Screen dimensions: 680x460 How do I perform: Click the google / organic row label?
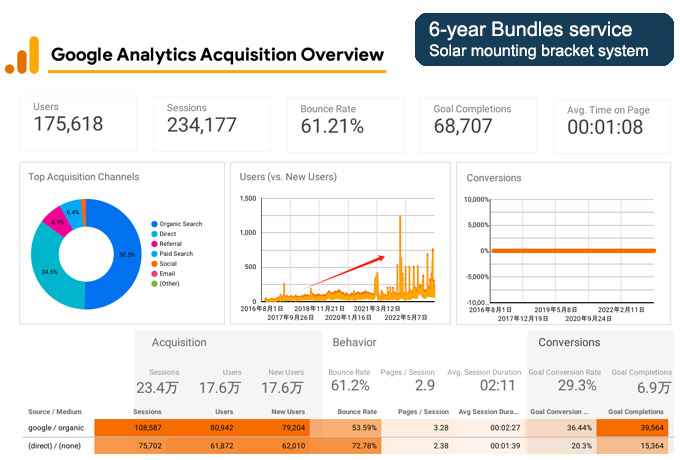tap(56, 428)
